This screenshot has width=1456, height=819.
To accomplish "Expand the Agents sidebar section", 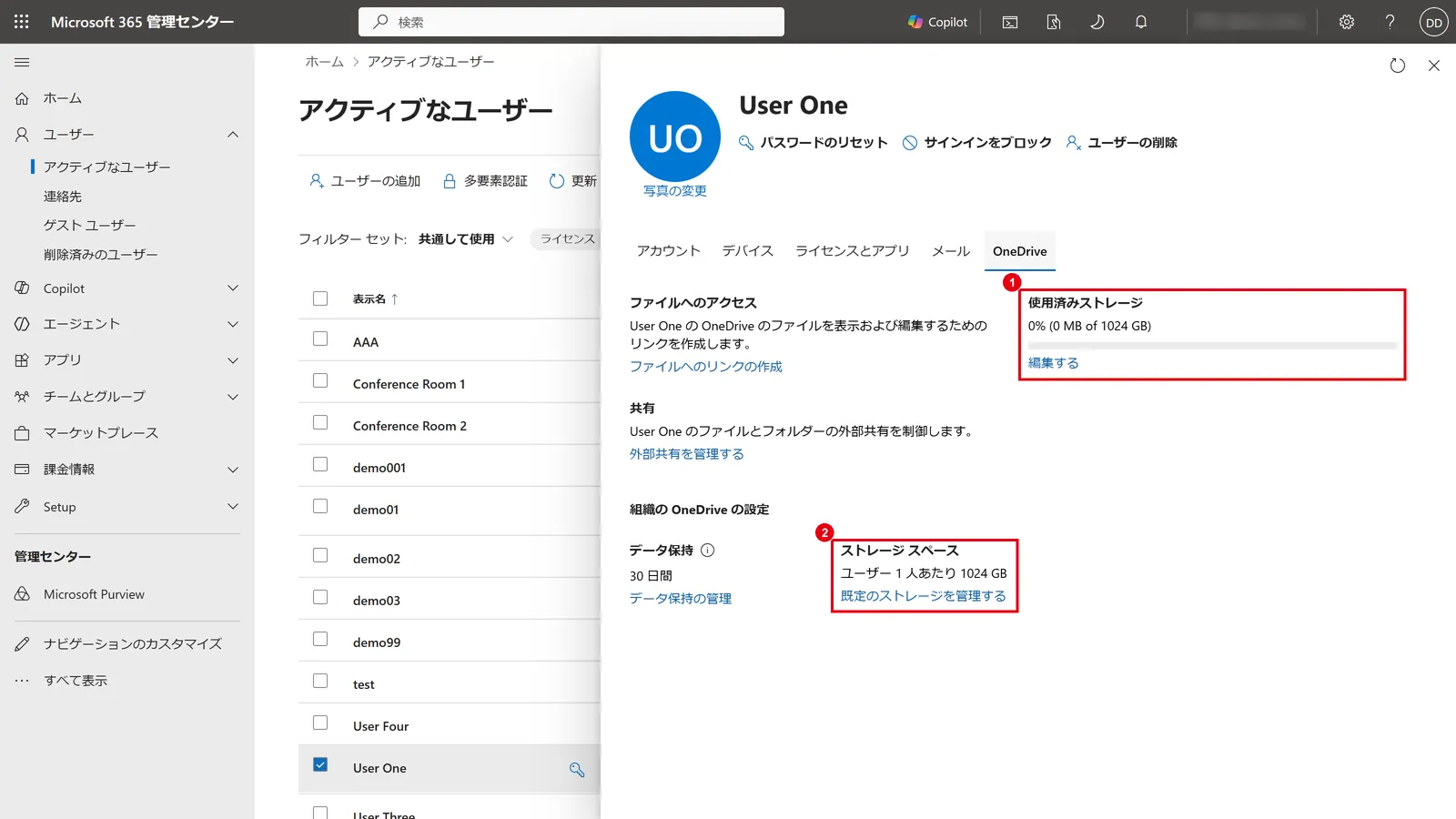I will coord(233,324).
